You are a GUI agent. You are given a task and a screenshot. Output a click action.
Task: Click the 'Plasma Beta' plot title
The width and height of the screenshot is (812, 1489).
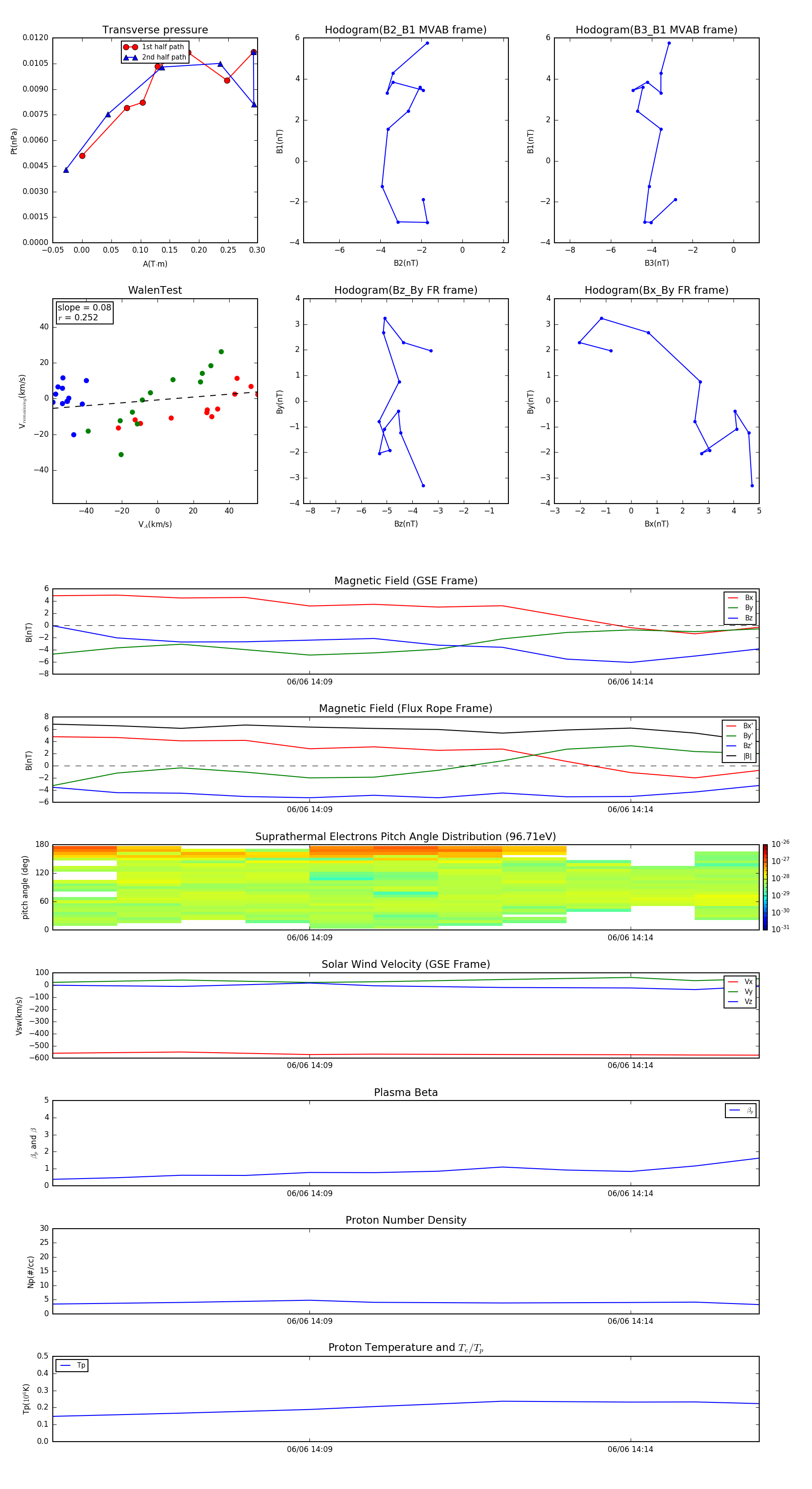pyautogui.click(x=406, y=1093)
